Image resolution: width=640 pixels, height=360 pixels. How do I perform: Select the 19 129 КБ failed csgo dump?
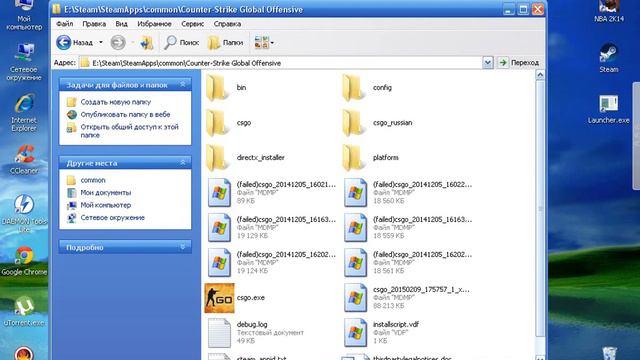pyautogui.click(x=220, y=228)
